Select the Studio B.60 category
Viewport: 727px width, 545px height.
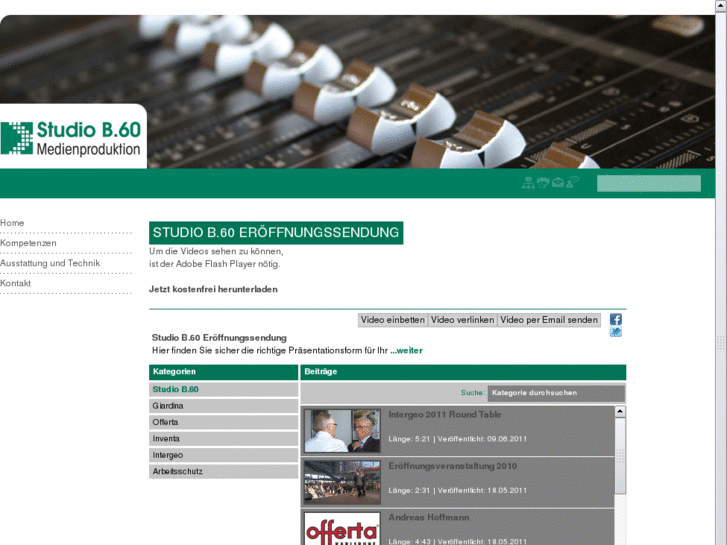[x=223, y=389]
